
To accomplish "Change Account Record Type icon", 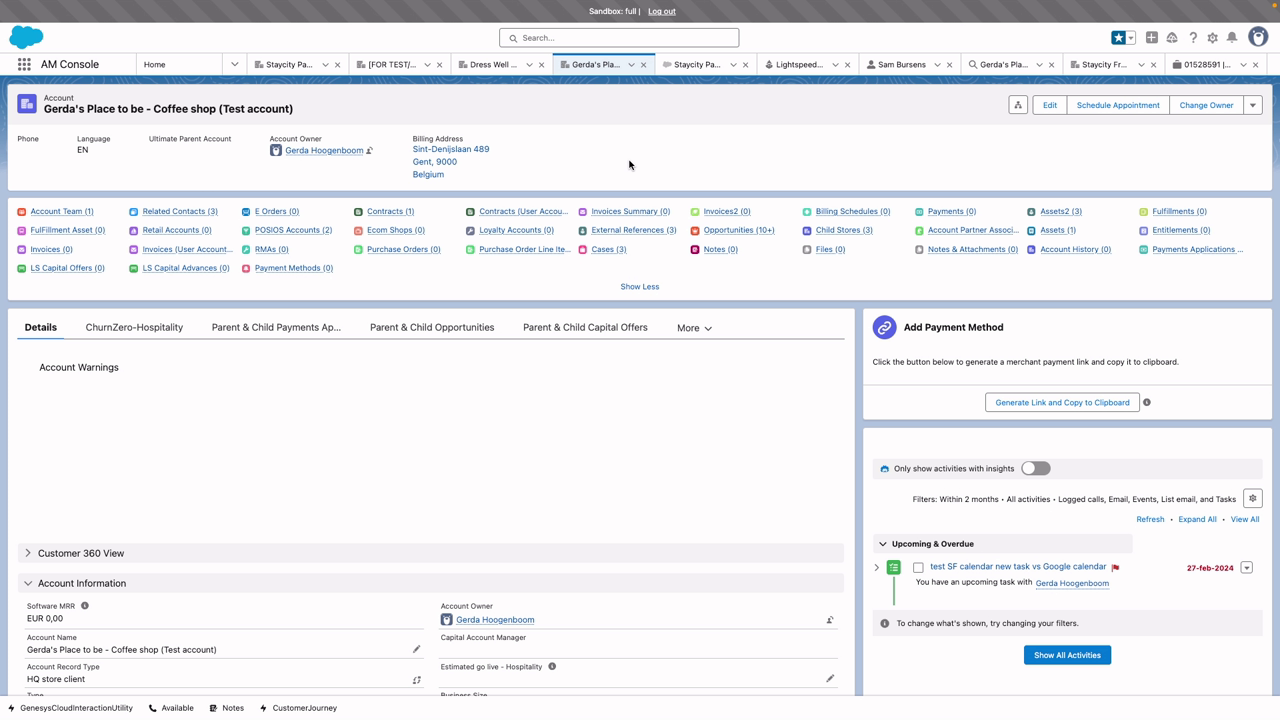I will coord(417,680).
